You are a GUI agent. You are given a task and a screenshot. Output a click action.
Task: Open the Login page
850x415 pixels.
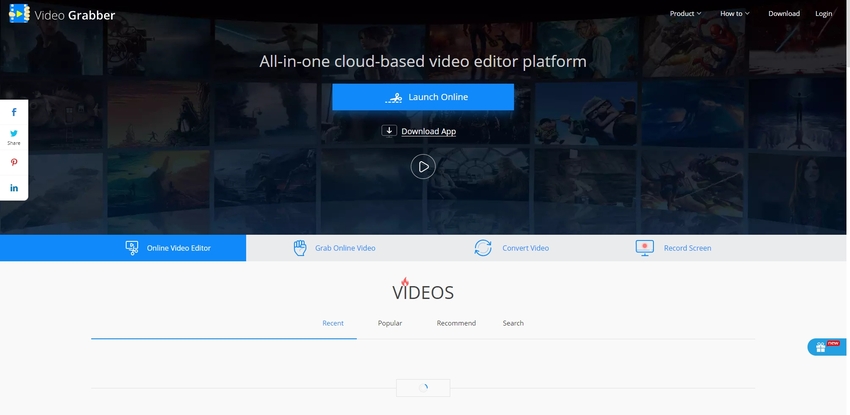823,14
